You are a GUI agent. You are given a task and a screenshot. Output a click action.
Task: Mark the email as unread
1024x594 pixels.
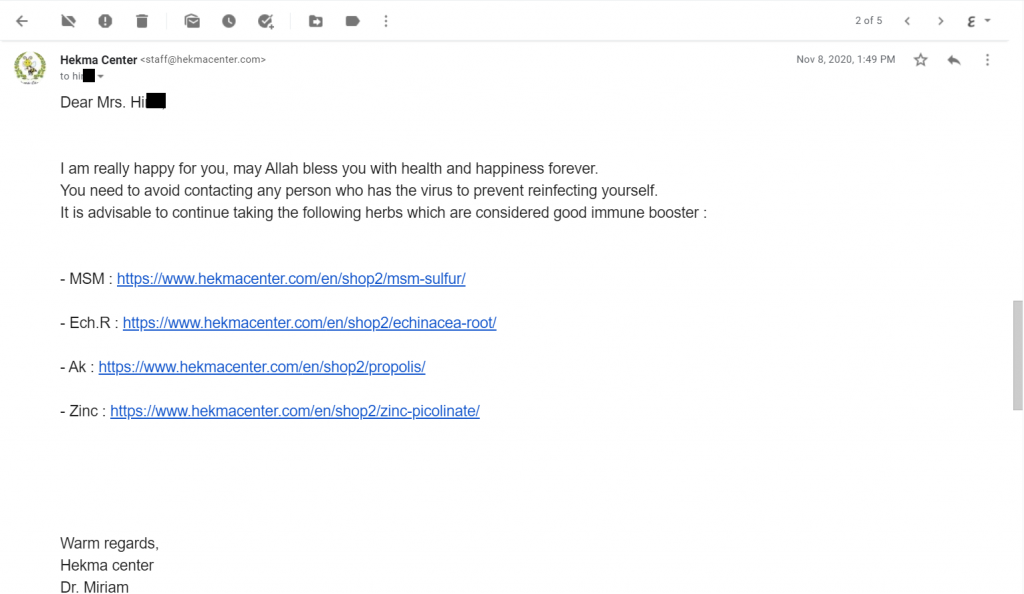pyautogui.click(x=192, y=21)
